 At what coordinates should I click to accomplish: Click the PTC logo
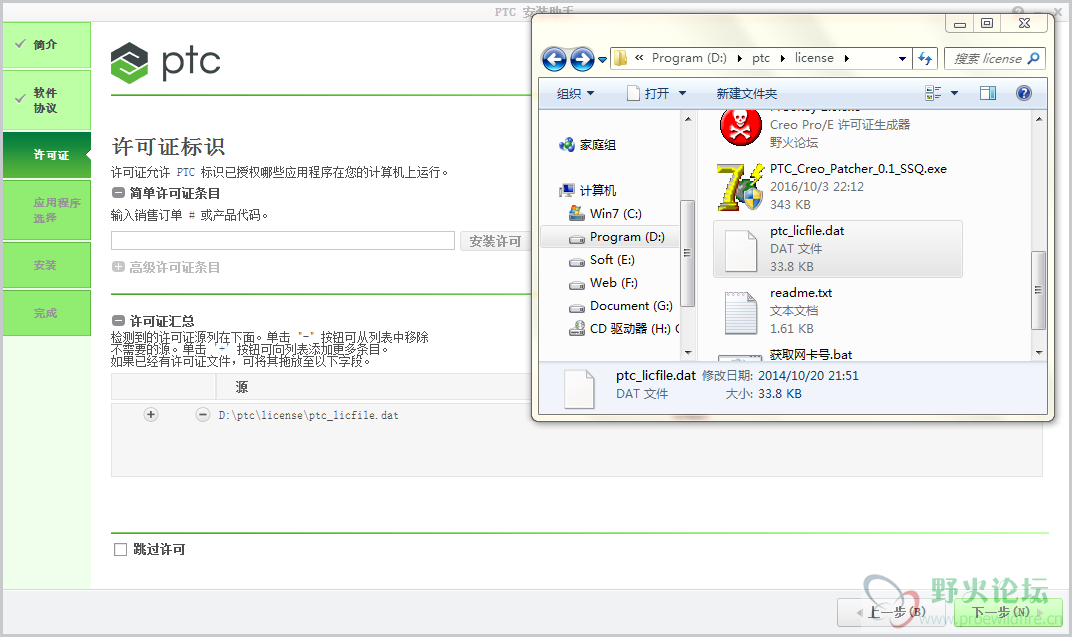(165, 62)
